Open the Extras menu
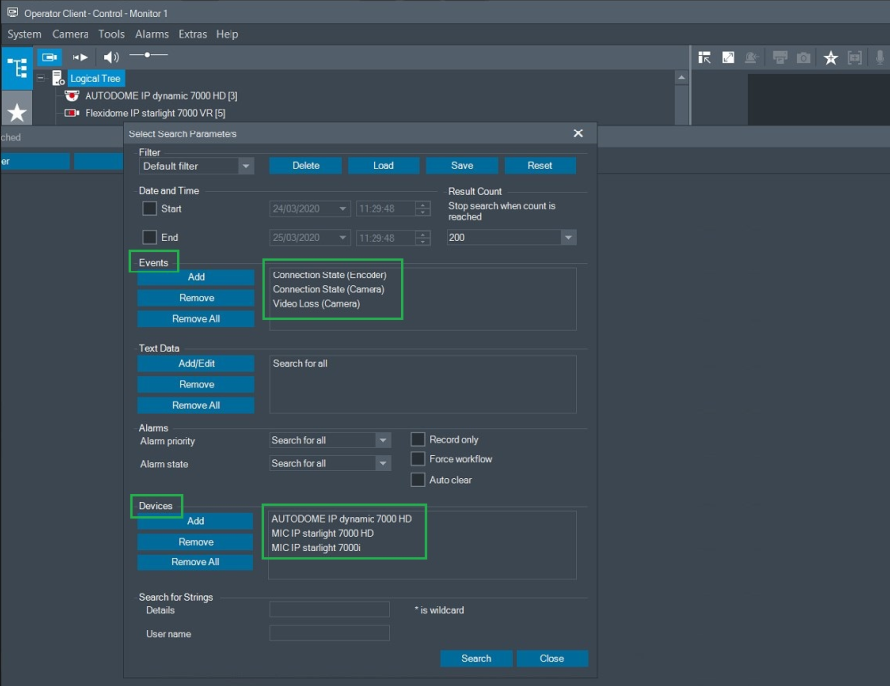Image resolution: width=890 pixels, height=686 pixels. (193, 34)
